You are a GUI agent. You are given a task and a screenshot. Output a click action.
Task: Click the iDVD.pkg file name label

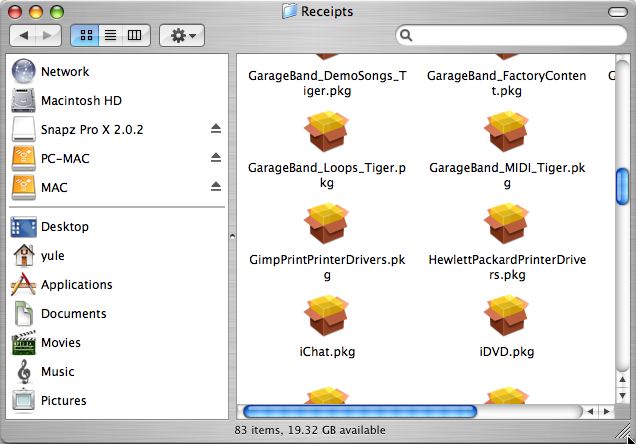[x=507, y=352]
